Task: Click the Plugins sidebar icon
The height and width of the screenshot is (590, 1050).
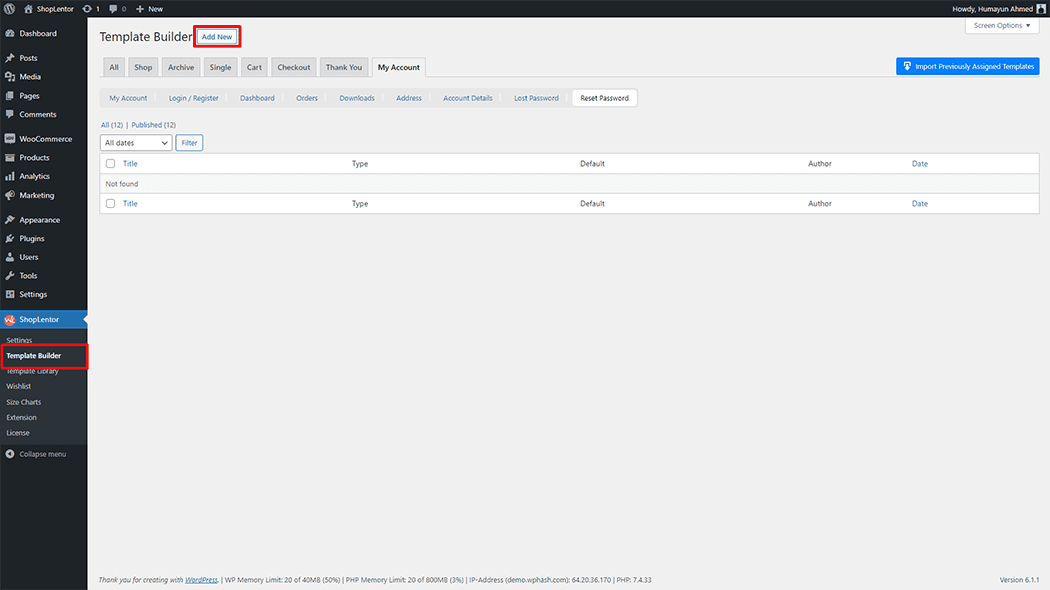Action: (10, 238)
